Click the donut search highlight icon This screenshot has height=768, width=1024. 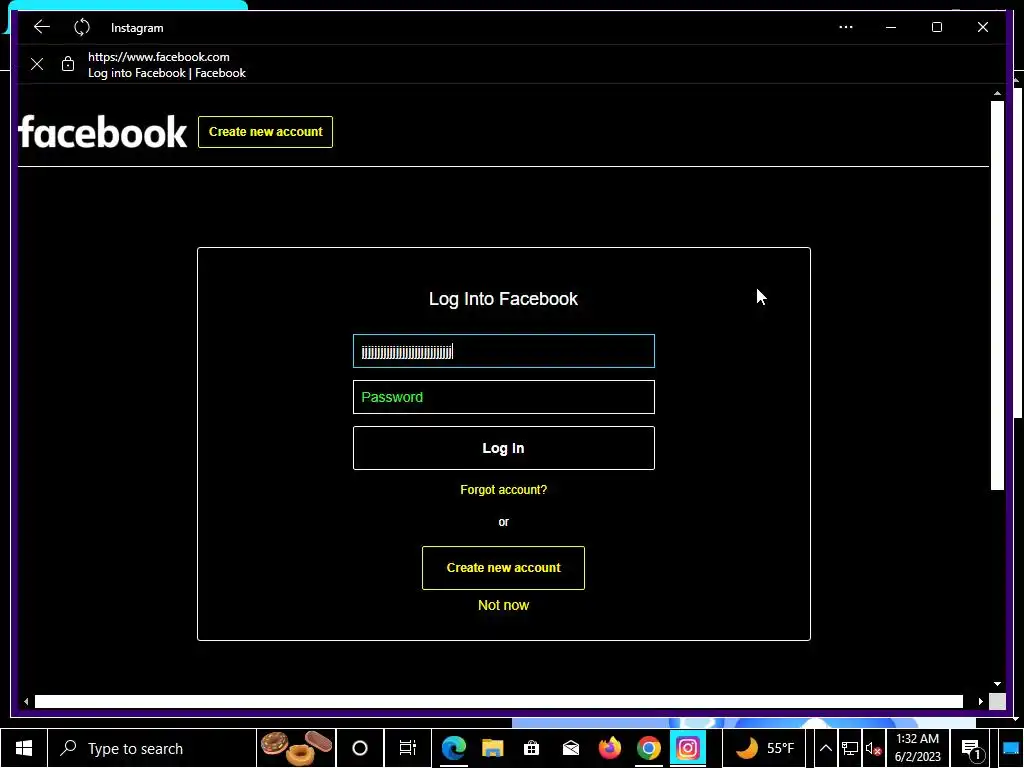(x=296, y=748)
